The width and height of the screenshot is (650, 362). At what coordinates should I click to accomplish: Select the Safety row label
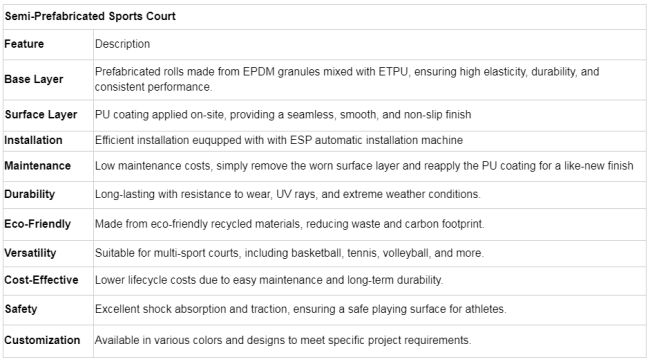tap(21, 309)
